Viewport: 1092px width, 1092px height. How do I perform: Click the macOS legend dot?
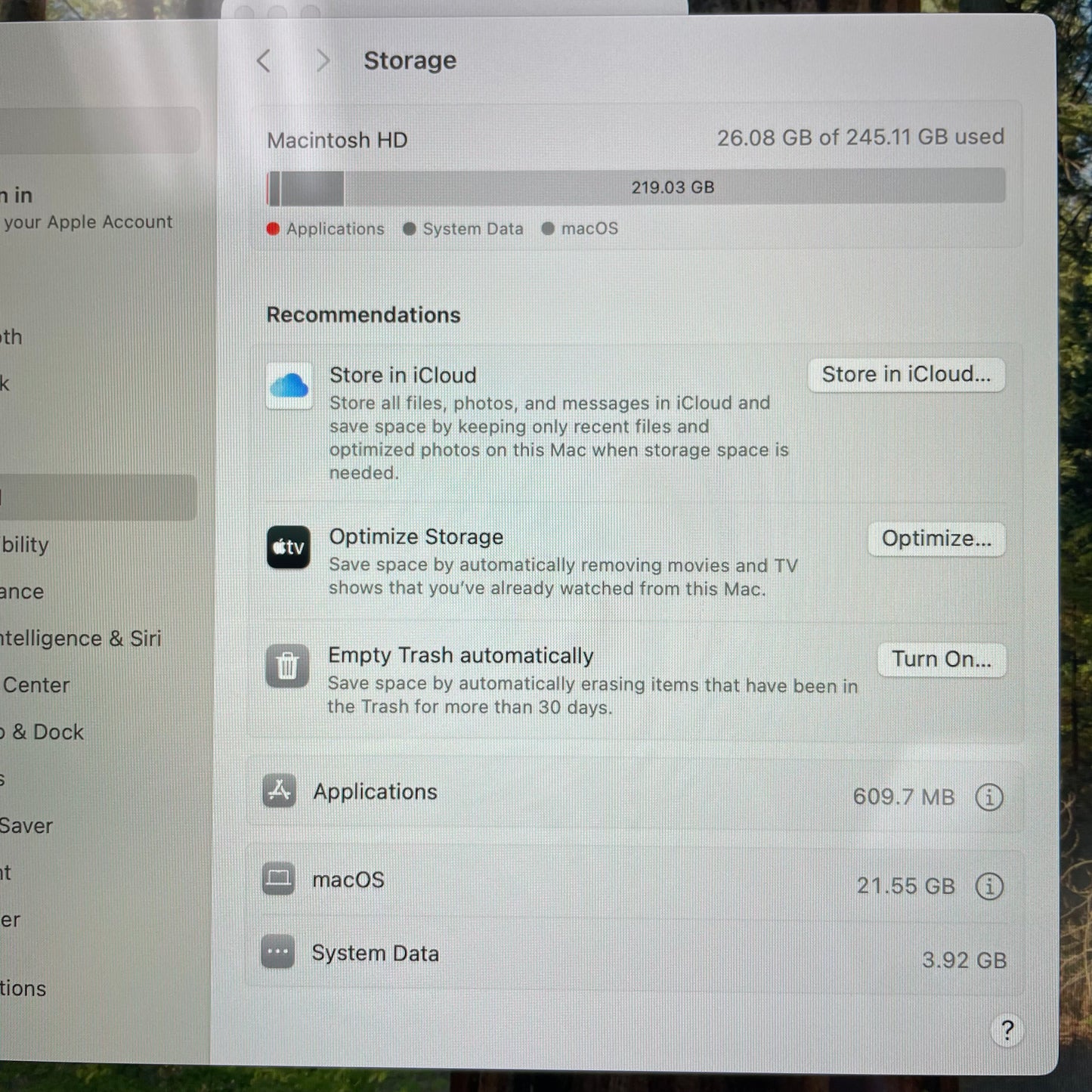[548, 228]
